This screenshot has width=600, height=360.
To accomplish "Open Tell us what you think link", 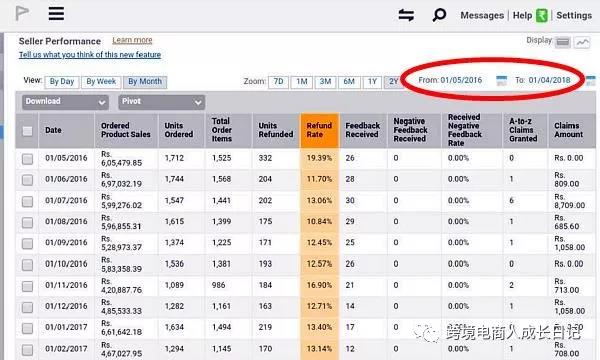I will [90, 55].
